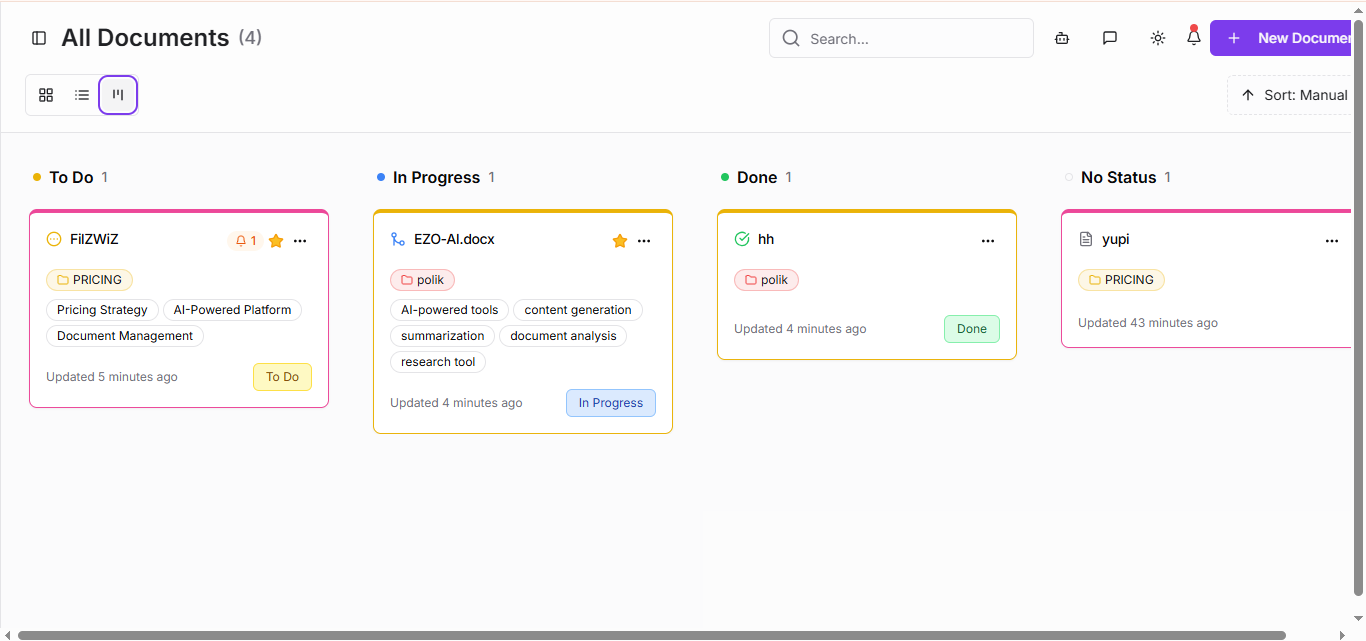
Task: Click the yupi document file icon
Action: pos(1086,239)
